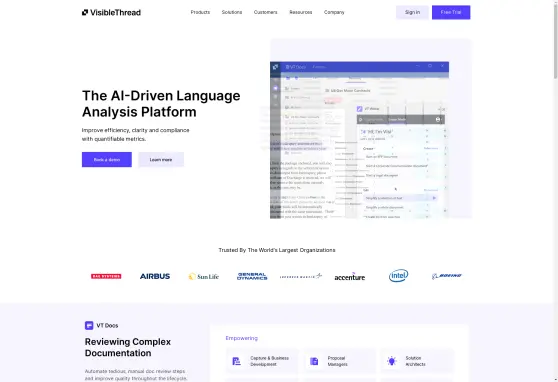Start a Free Trial

click(x=451, y=12)
